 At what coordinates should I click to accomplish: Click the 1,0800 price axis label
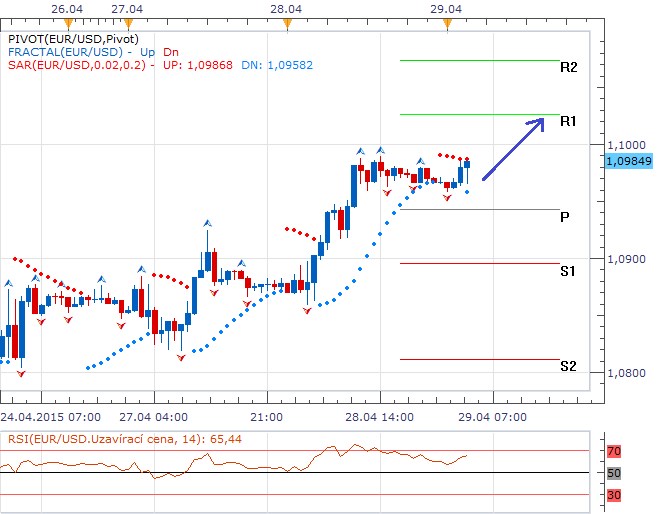(x=627, y=373)
